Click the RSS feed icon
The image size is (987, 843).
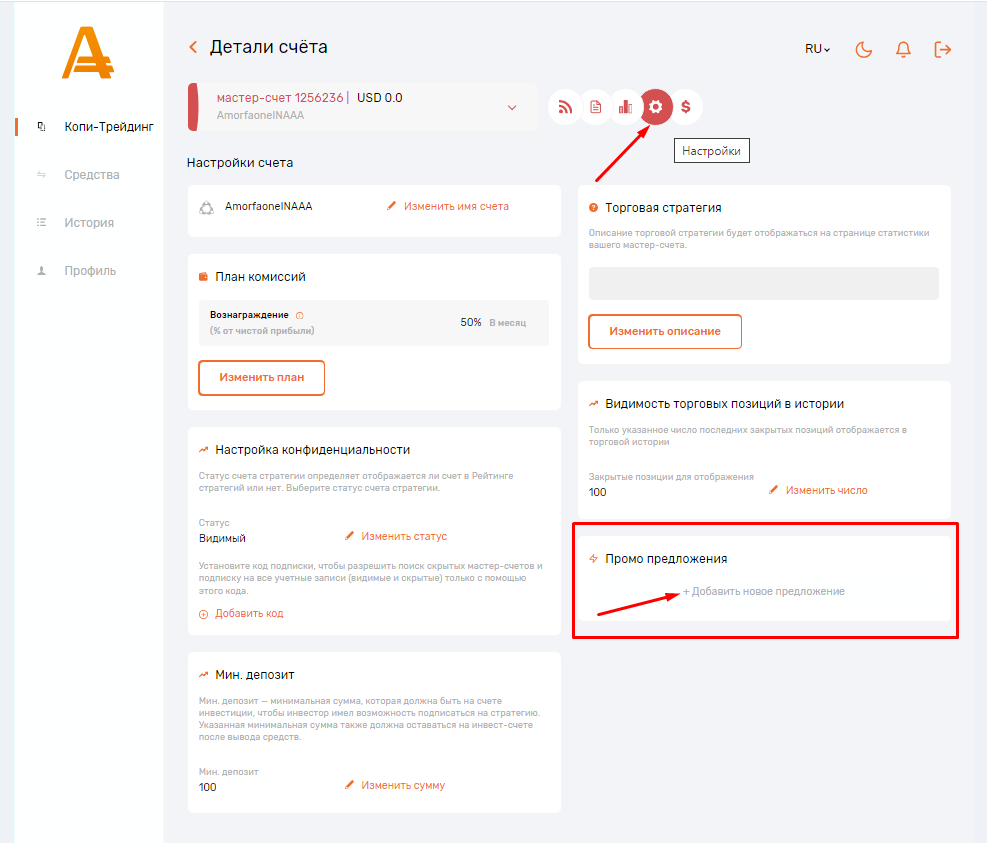click(565, 107)
